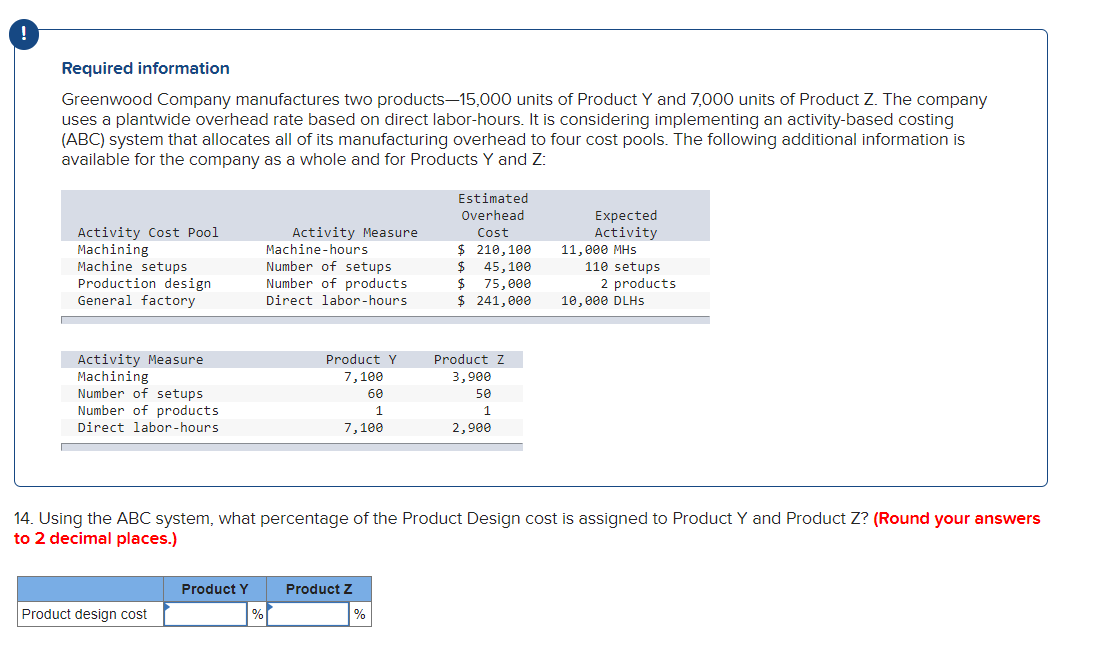
Task: Click Direct labor-hours in first table
Action: [336, 300]
